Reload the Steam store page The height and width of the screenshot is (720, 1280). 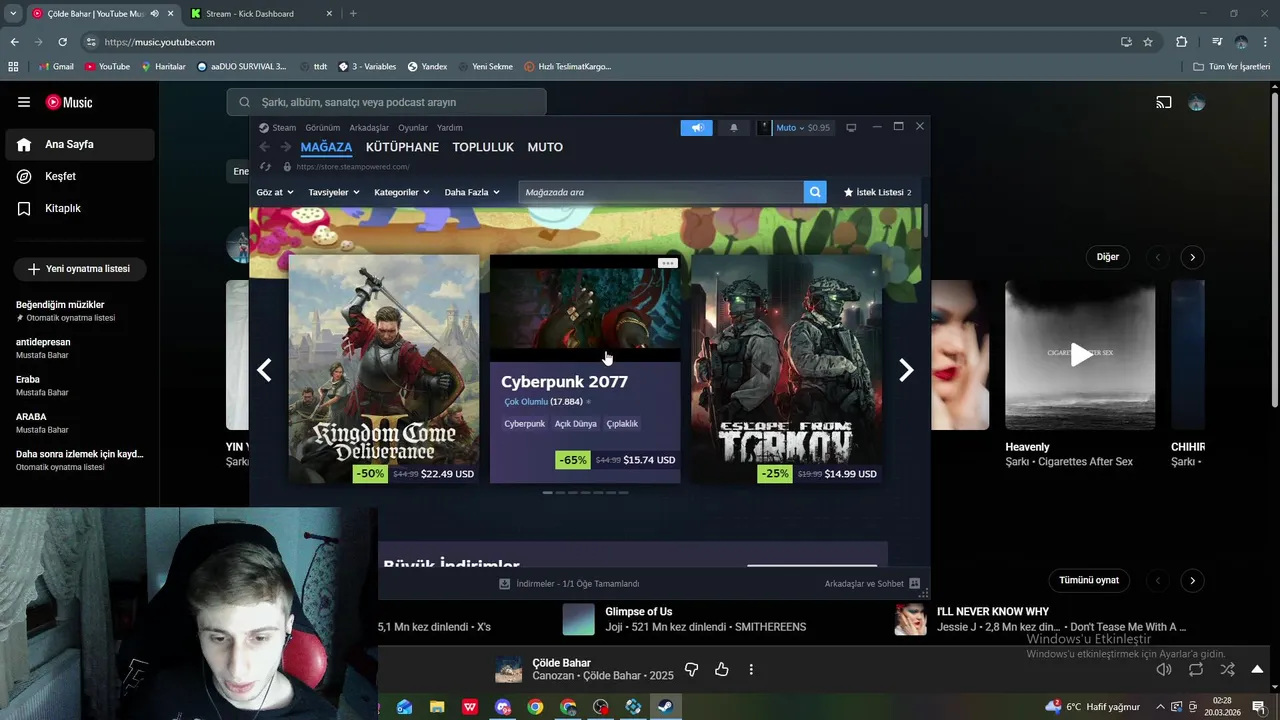coord(265,167)
